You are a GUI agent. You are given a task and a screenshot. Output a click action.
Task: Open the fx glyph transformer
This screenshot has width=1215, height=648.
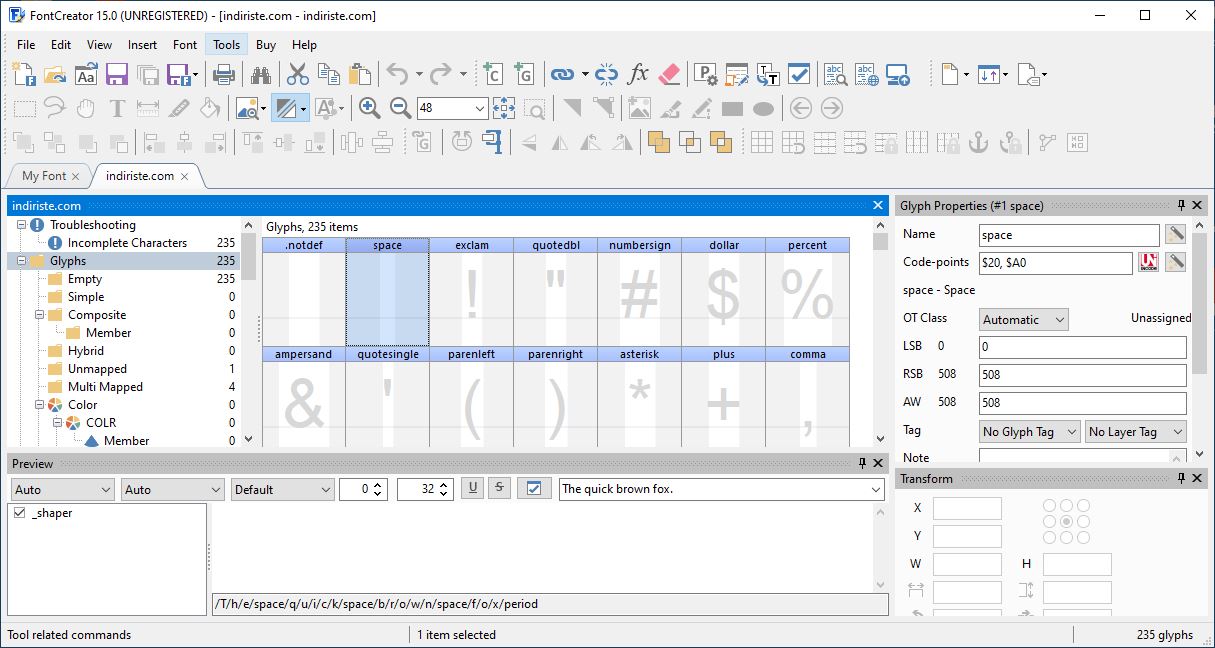pyautogui.click(x=638, y=74)
